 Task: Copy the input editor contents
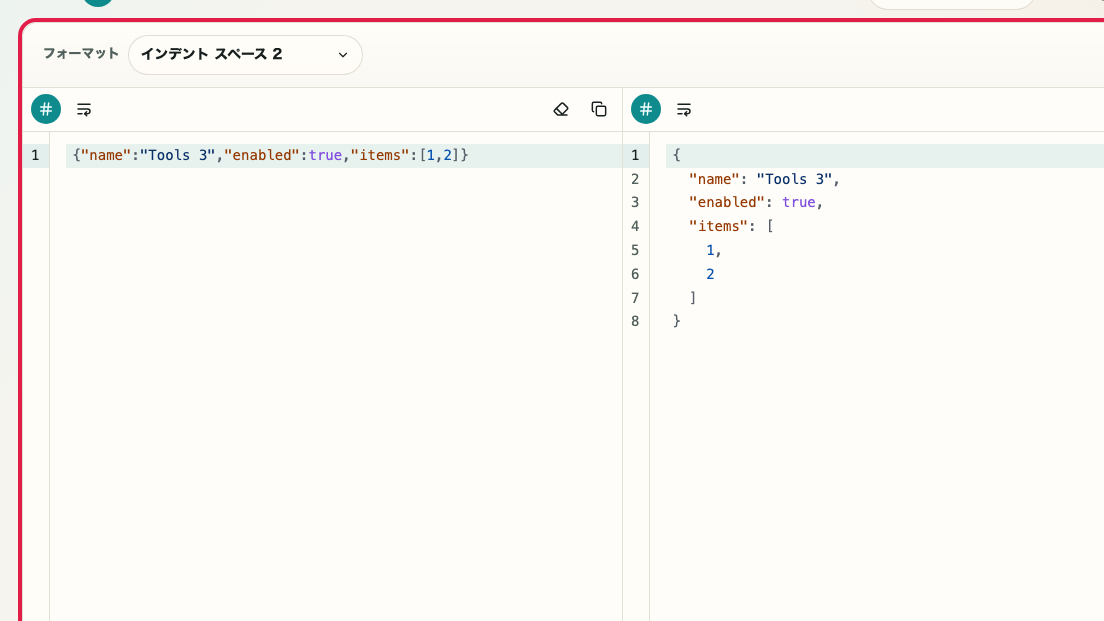[x=598, y=109]
